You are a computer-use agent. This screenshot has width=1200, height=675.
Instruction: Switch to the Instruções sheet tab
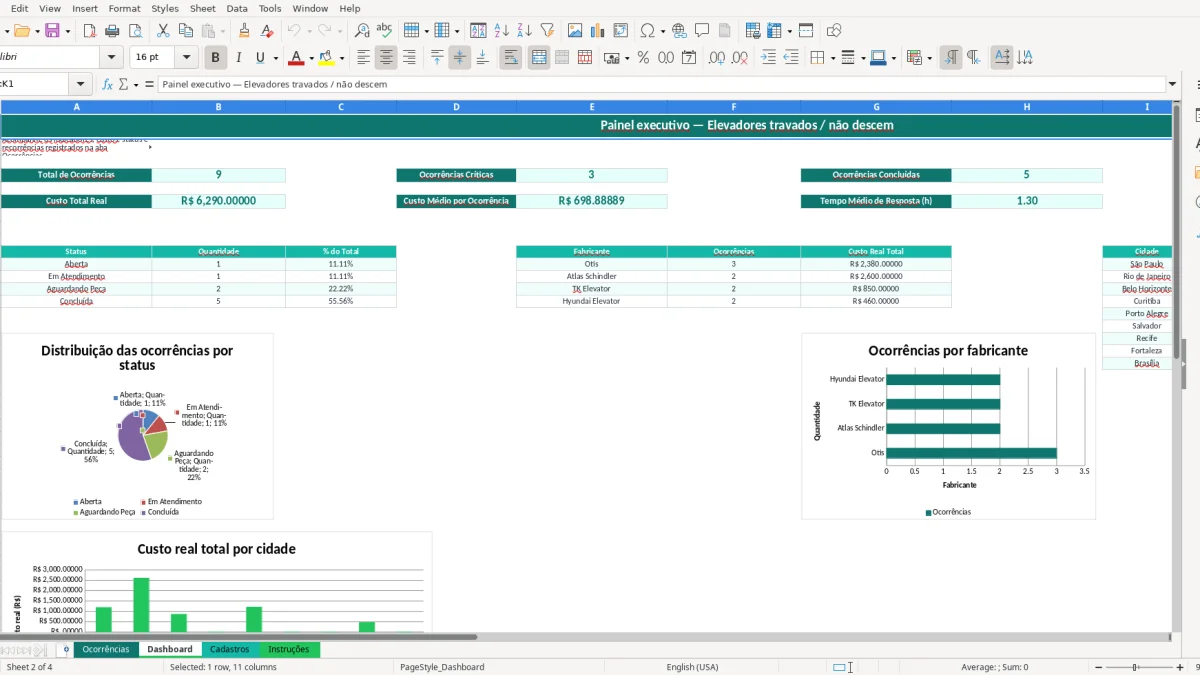coord(289,649)
